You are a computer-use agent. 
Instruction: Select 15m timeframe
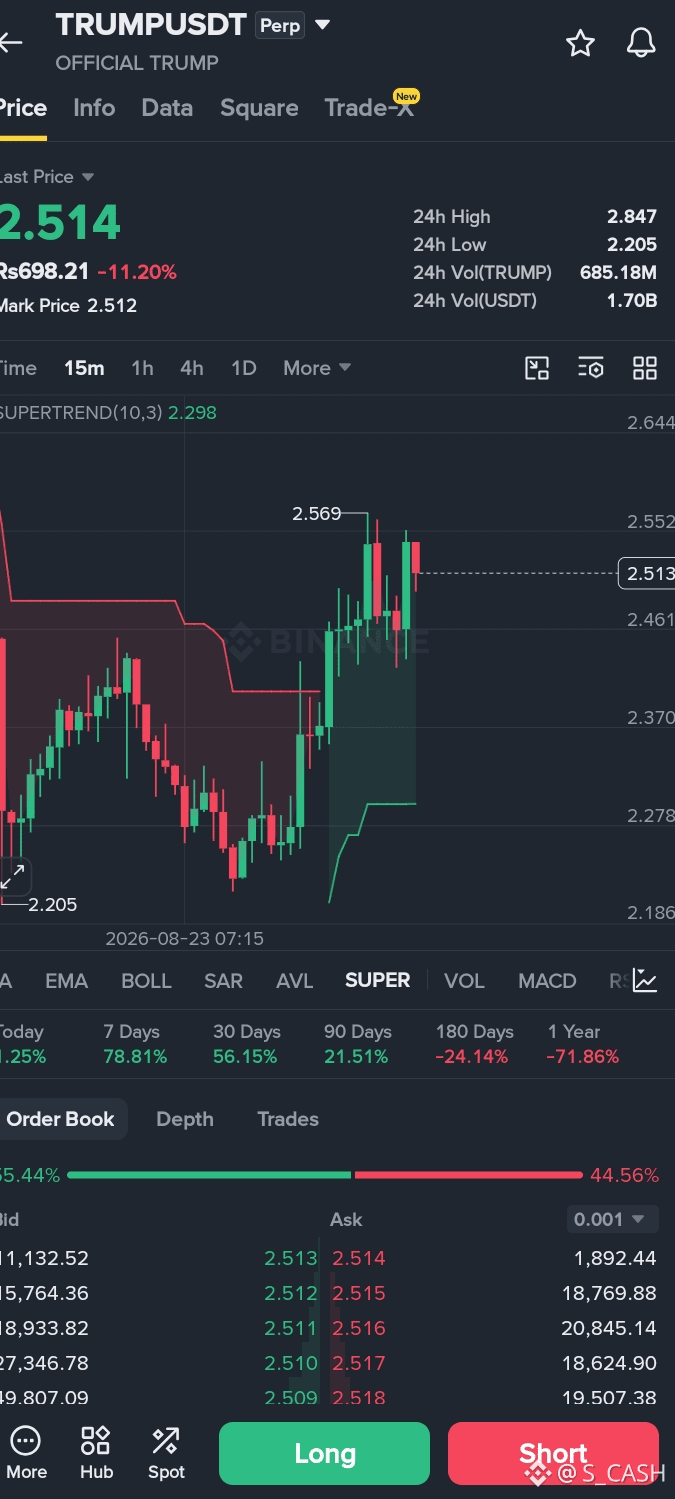coord(84,368)
